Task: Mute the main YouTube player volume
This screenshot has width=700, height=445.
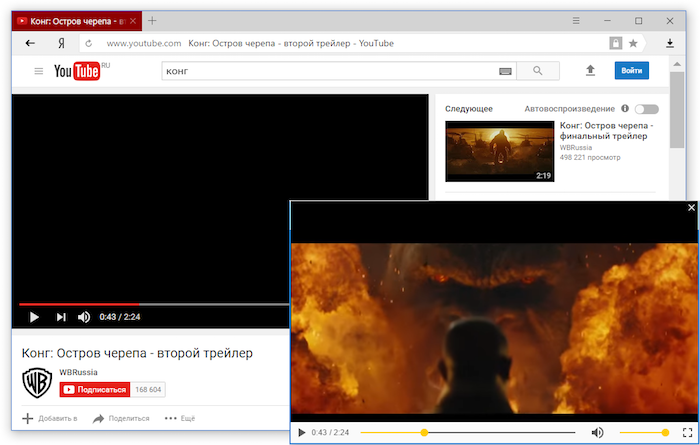Action: tap(84, 317)
